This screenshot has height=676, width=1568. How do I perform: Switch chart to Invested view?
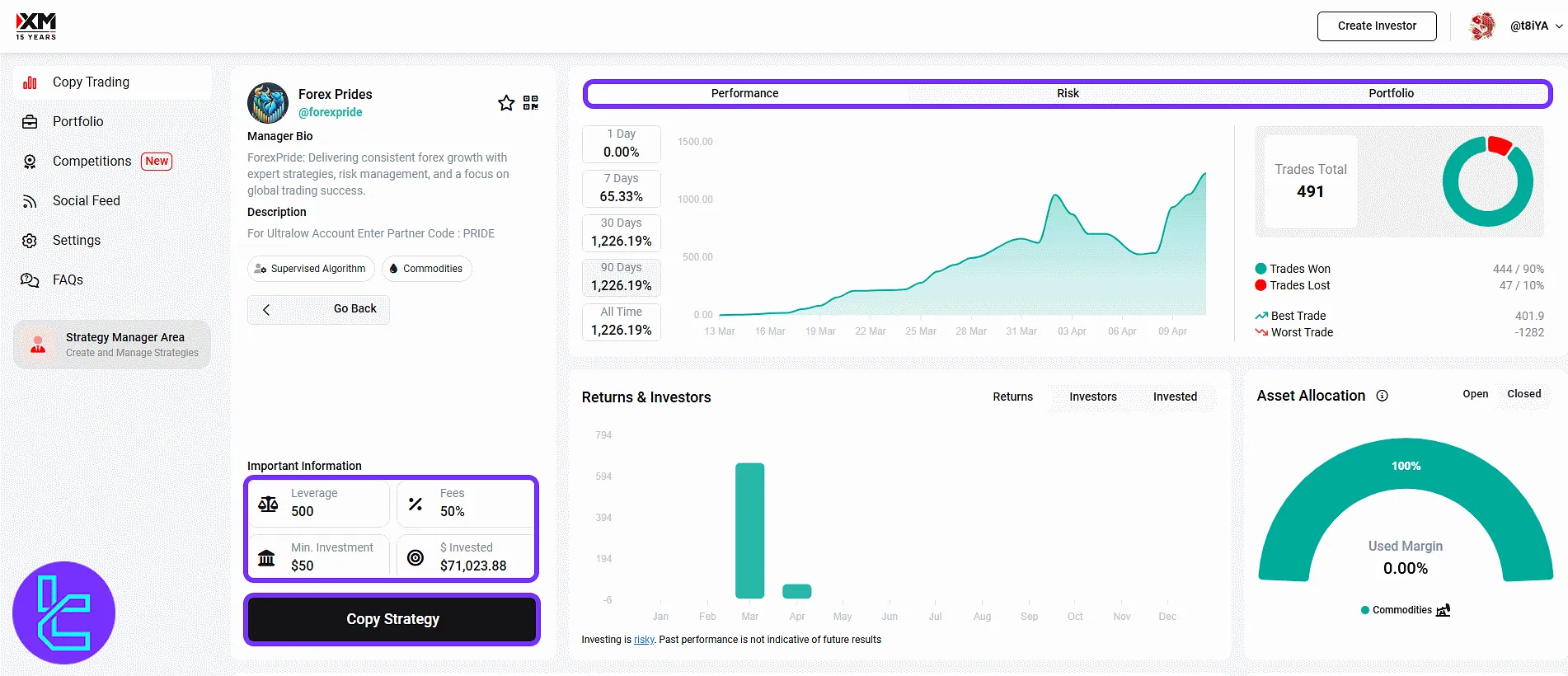(1175, 397)
